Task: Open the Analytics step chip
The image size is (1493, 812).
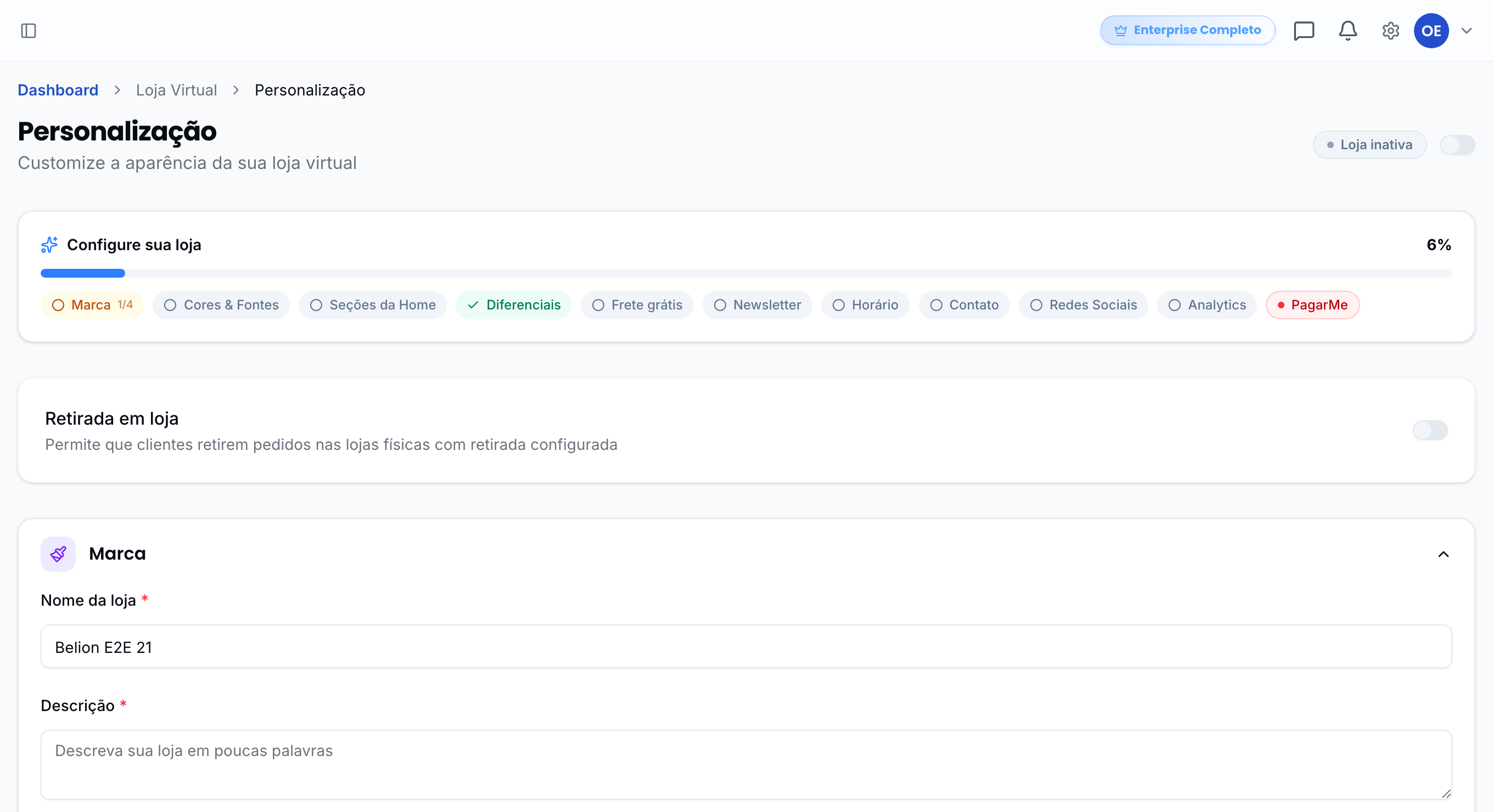Action: [1206, 305]
